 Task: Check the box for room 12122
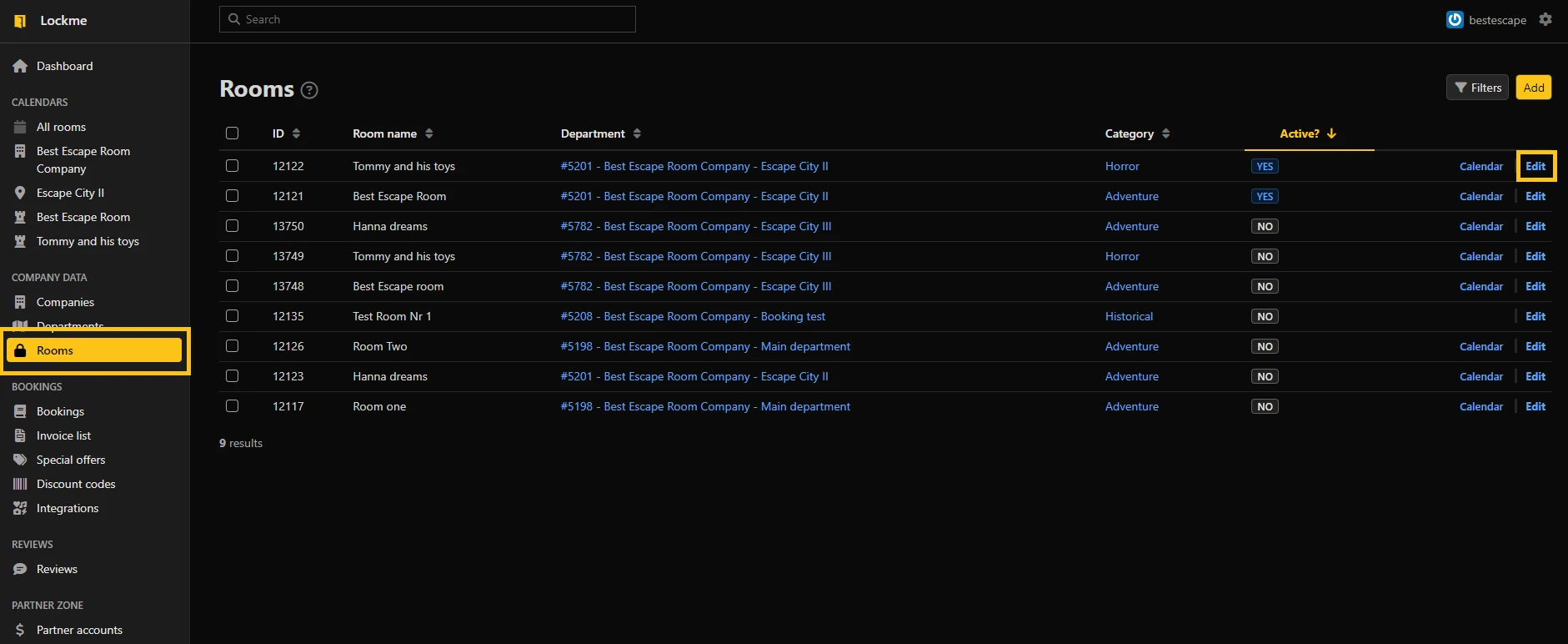point(233,166)
